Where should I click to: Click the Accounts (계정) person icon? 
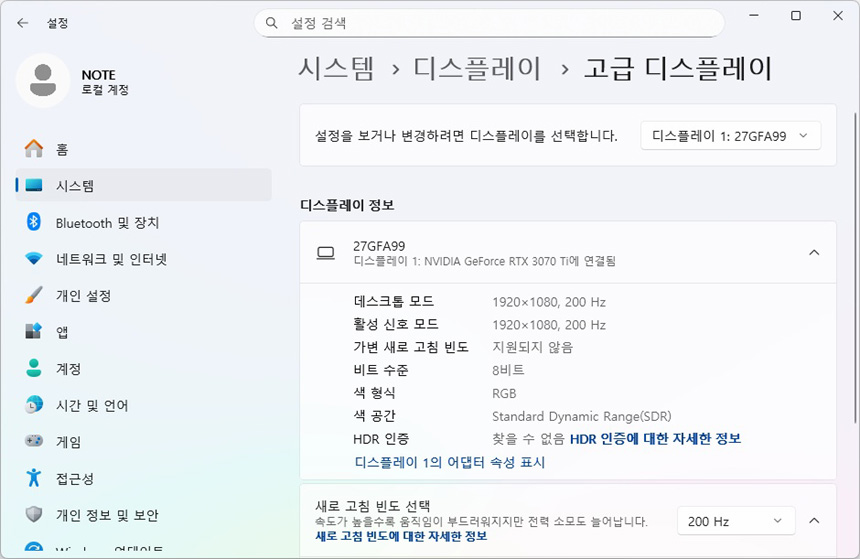coord(34,369)
